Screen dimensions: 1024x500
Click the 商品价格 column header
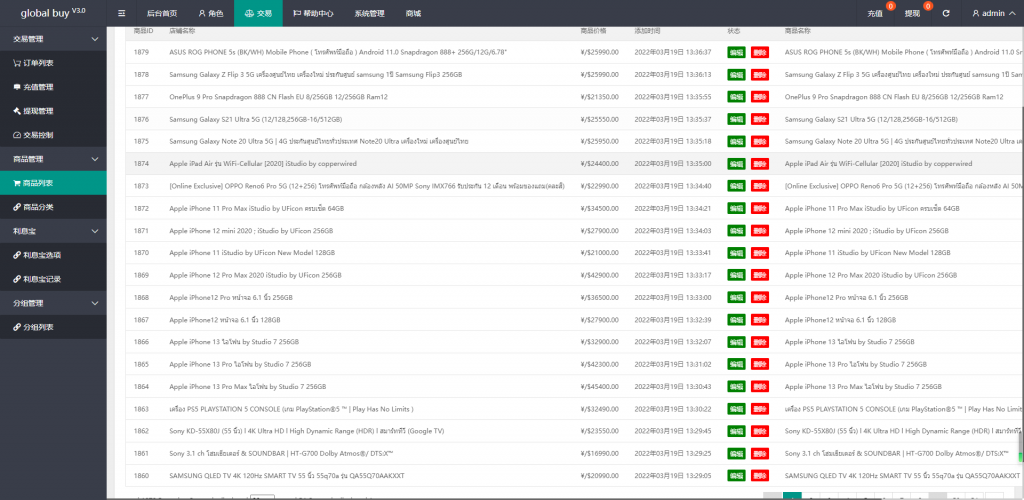[593, 31]
